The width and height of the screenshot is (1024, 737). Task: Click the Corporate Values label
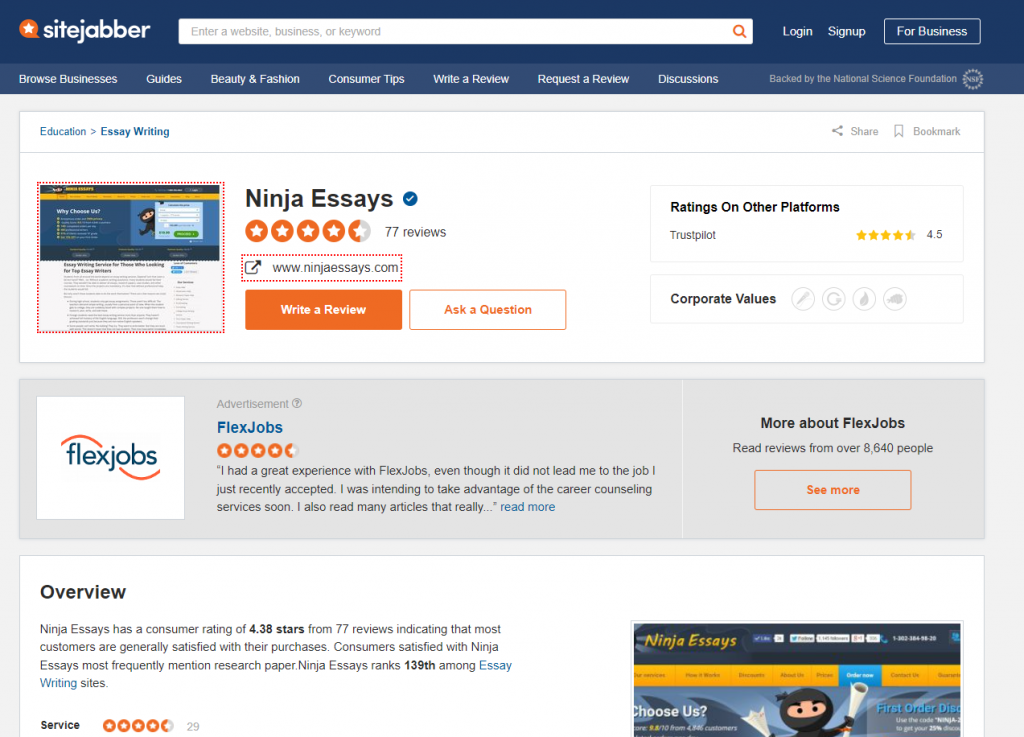point(723,299)
